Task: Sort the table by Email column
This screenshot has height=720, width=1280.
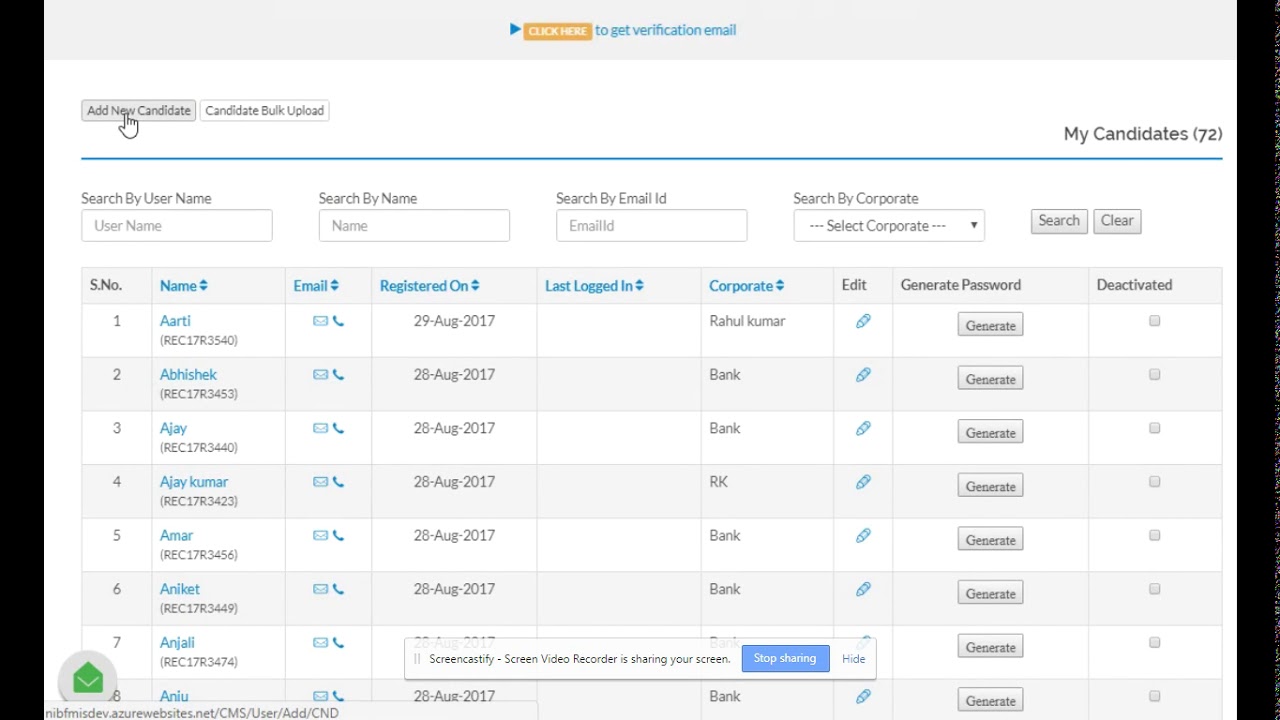Action: click(316, 286)
